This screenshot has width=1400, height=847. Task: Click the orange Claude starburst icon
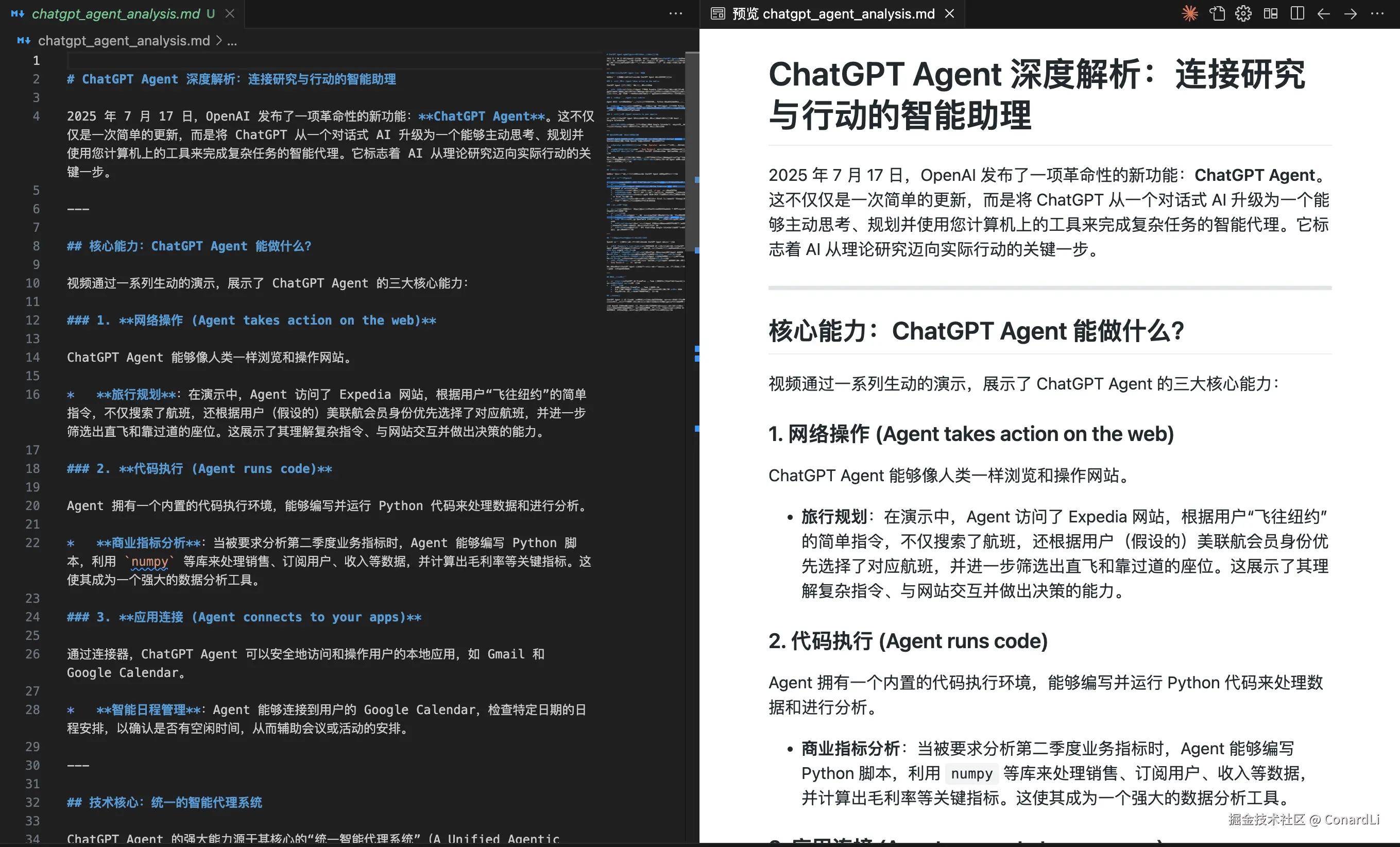tap(1189, 13)
